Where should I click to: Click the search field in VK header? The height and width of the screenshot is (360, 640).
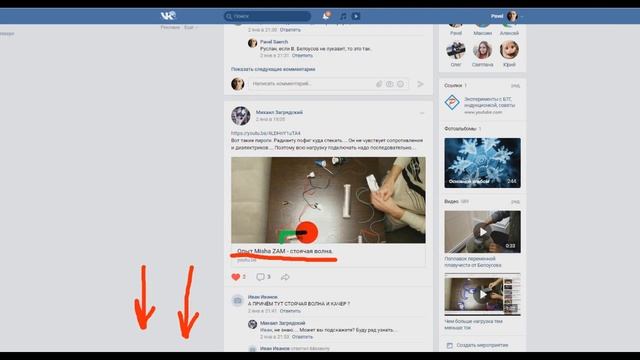click(x=267, y=16)
